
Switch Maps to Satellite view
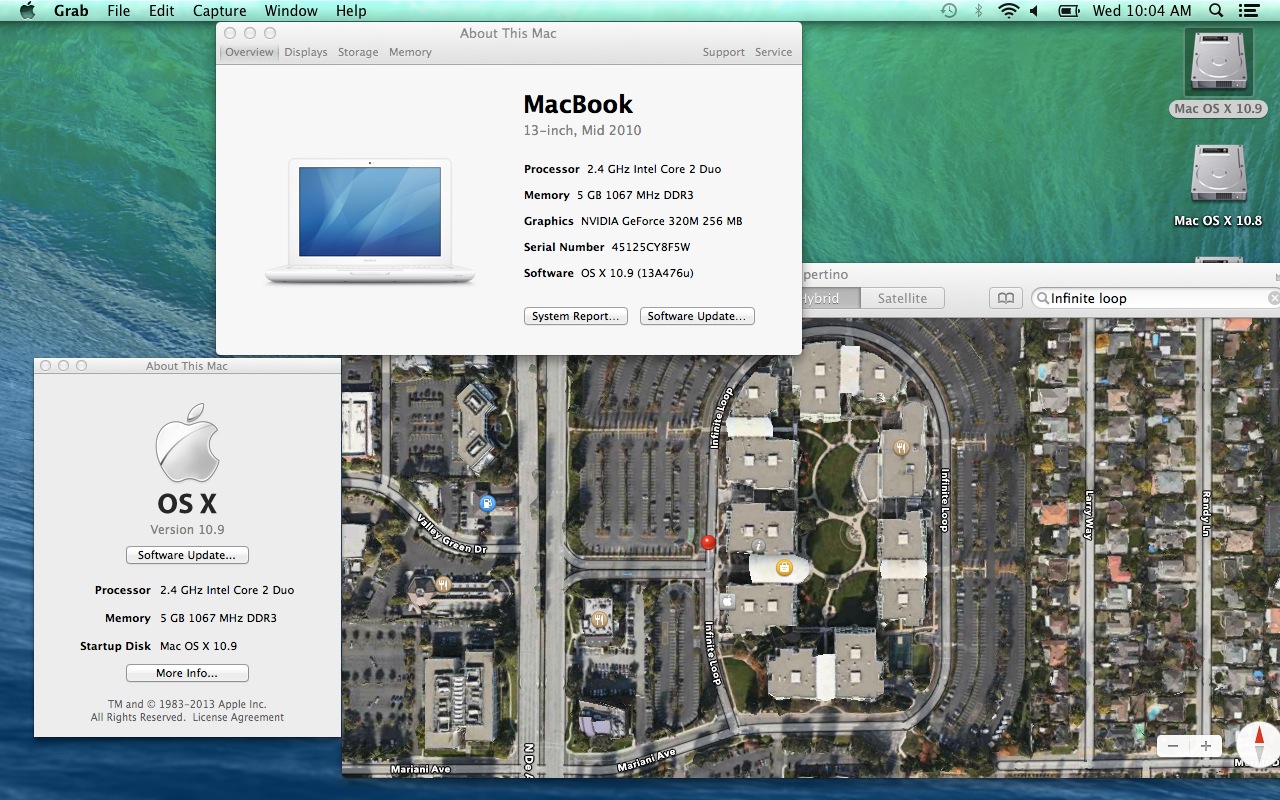pyautogui.click(x=902, y=298)
